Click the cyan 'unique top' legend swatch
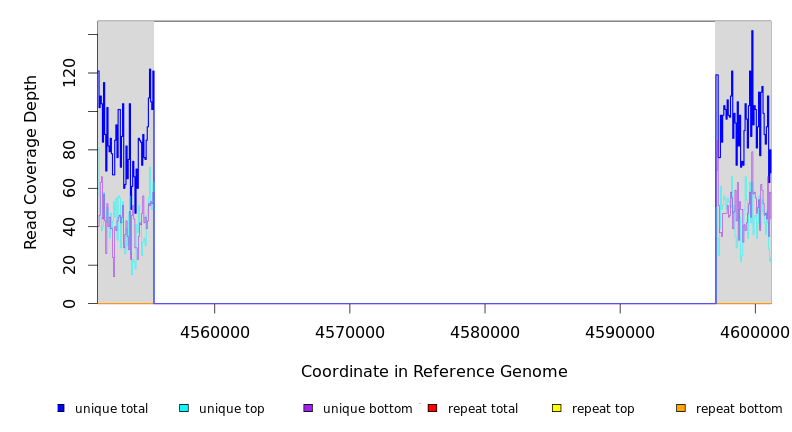The height and width of the screenshot is (432, 792). point(183,408)
